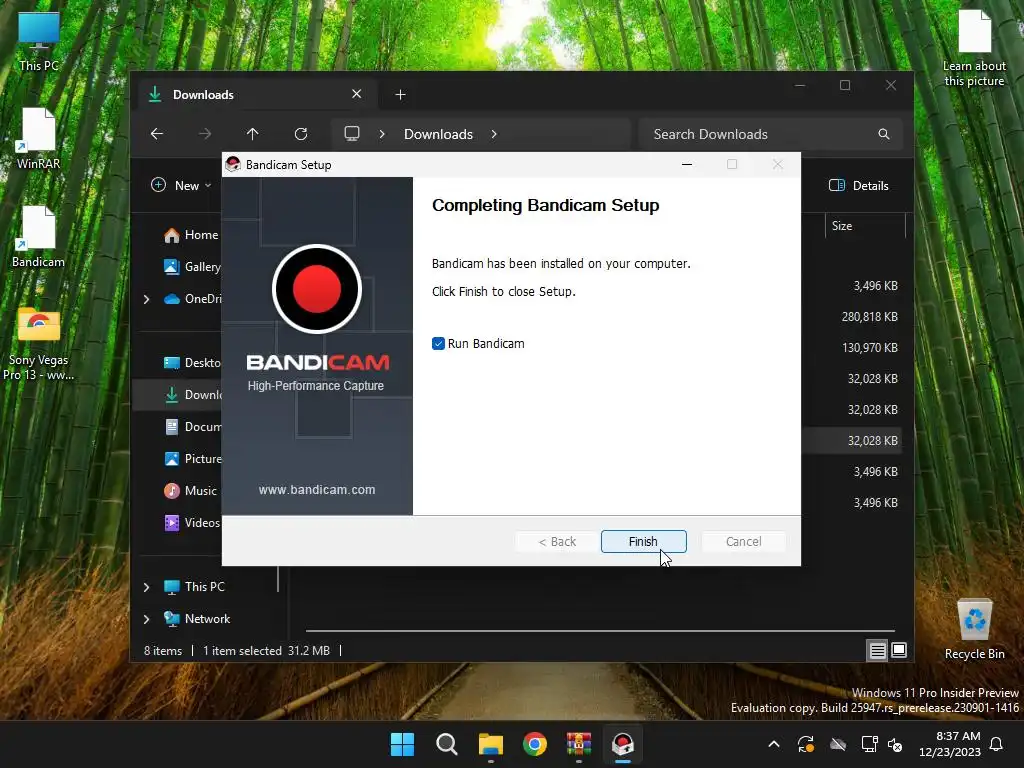Open volume control in system tray
Image resolution: width=1024 pixels, height=768 pixels.
point(895,744)
